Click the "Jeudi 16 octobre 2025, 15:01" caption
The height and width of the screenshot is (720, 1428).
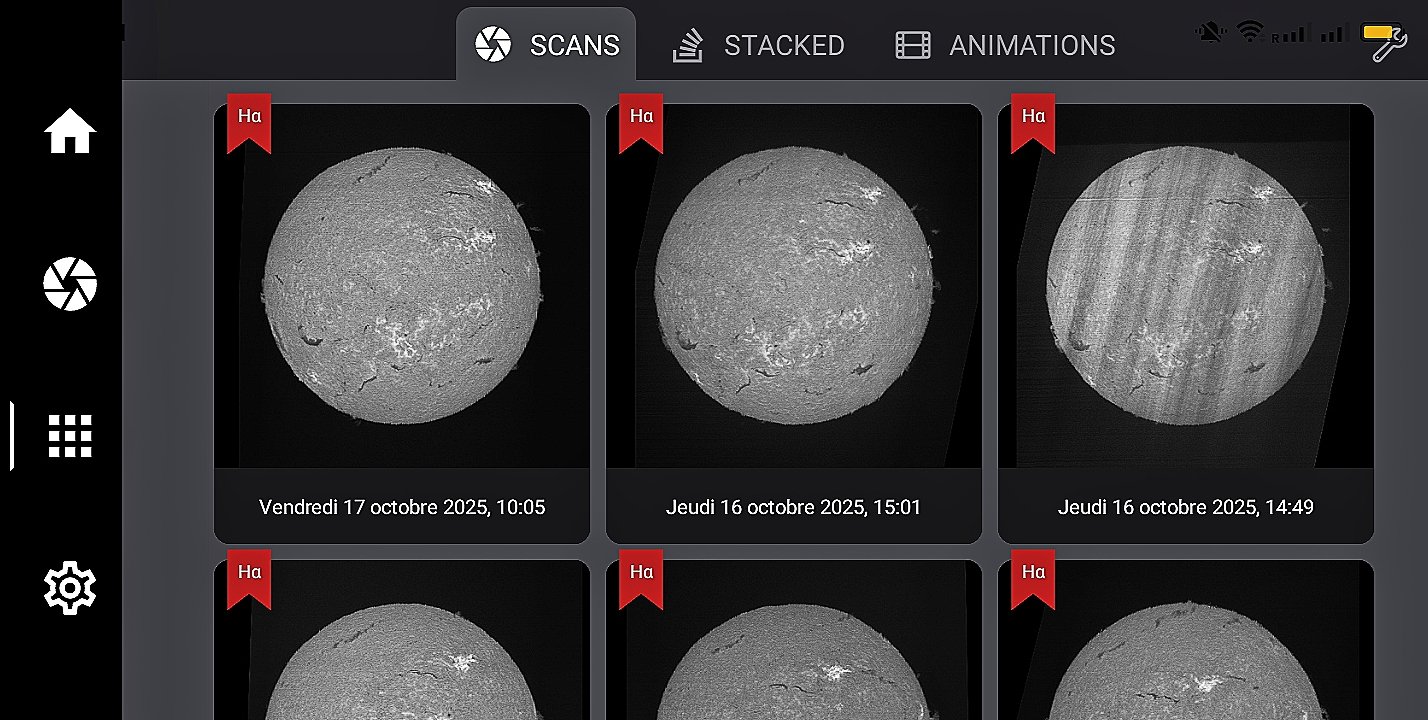click(794, 507)
